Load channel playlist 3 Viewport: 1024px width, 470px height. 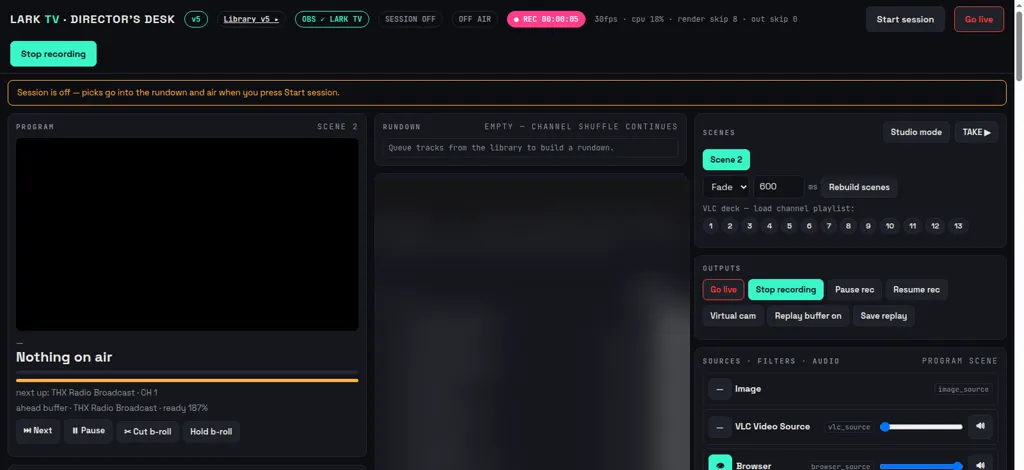(x=750, y=226)
